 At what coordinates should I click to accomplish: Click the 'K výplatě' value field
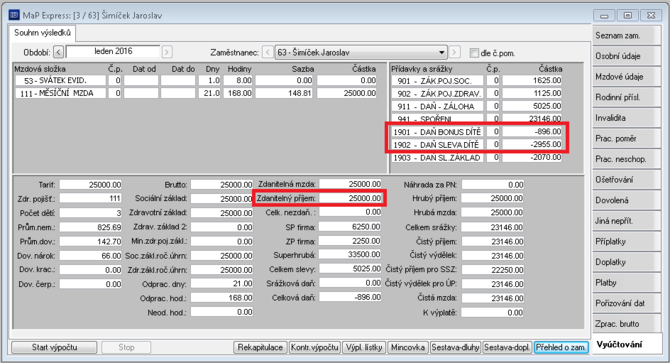point(492,313)
